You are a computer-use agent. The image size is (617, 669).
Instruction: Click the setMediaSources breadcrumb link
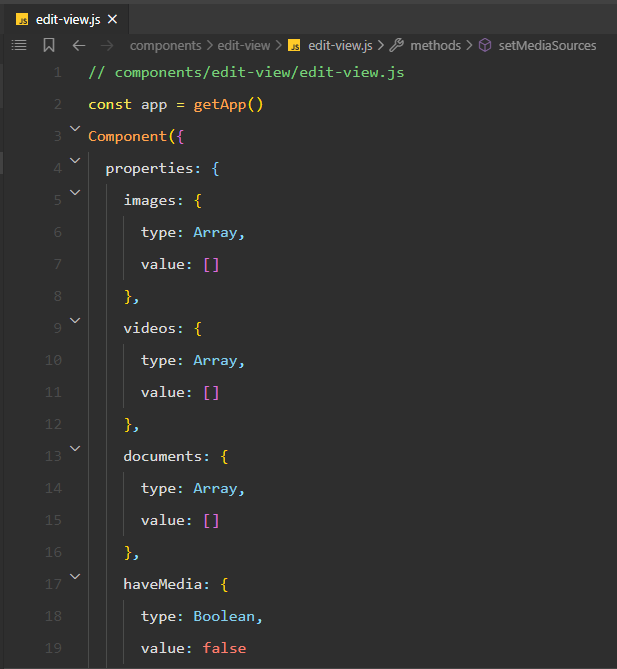547,46
